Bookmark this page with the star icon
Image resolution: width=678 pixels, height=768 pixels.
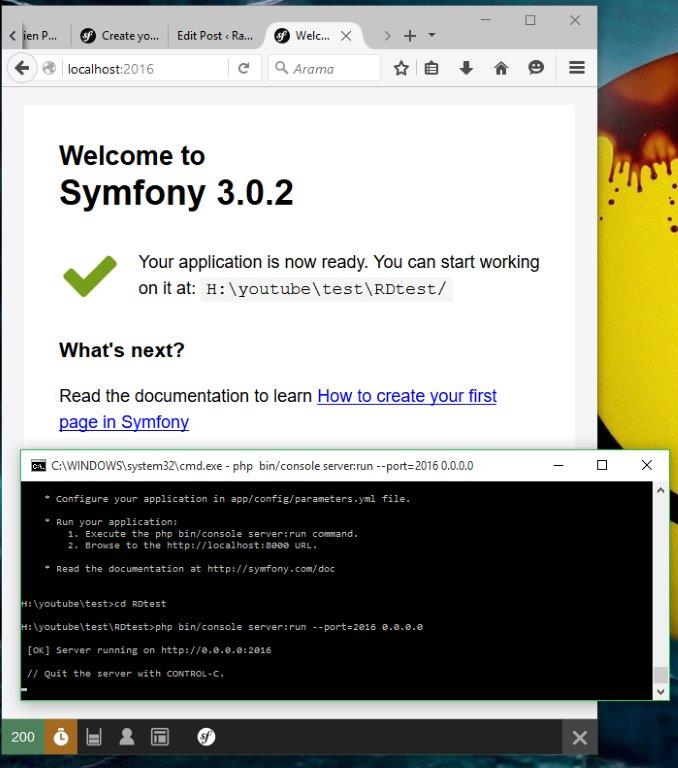click(x=401, y=68)
